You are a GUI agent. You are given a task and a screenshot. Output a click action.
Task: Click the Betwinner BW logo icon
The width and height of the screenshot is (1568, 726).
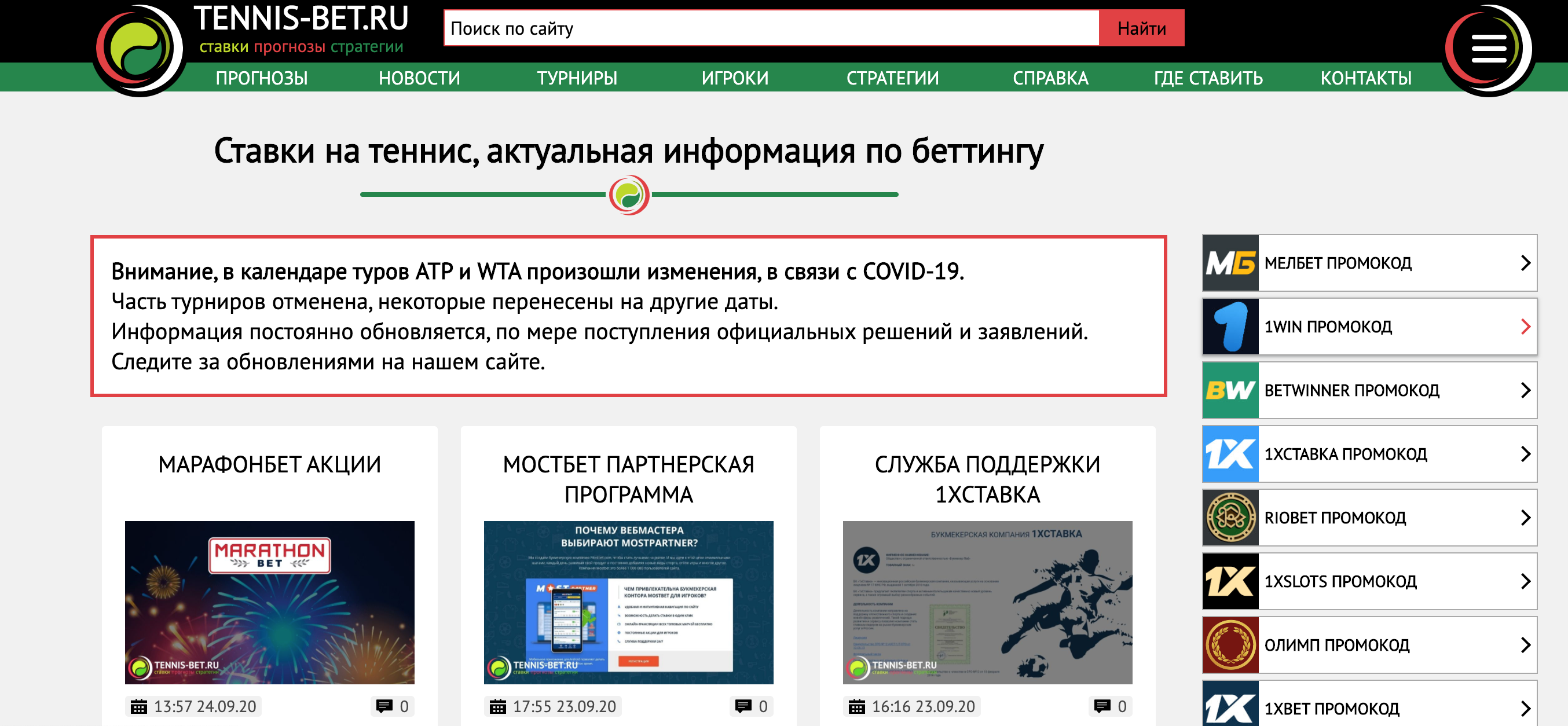(1230, 390)
